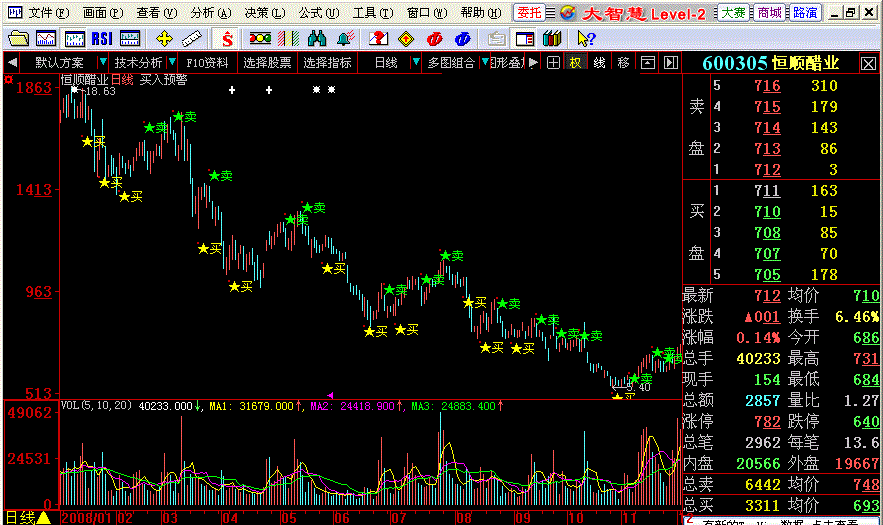Screen dimensions: 883x525
Task: Select the ruler measurement tool icon
Action: [191, 38]
